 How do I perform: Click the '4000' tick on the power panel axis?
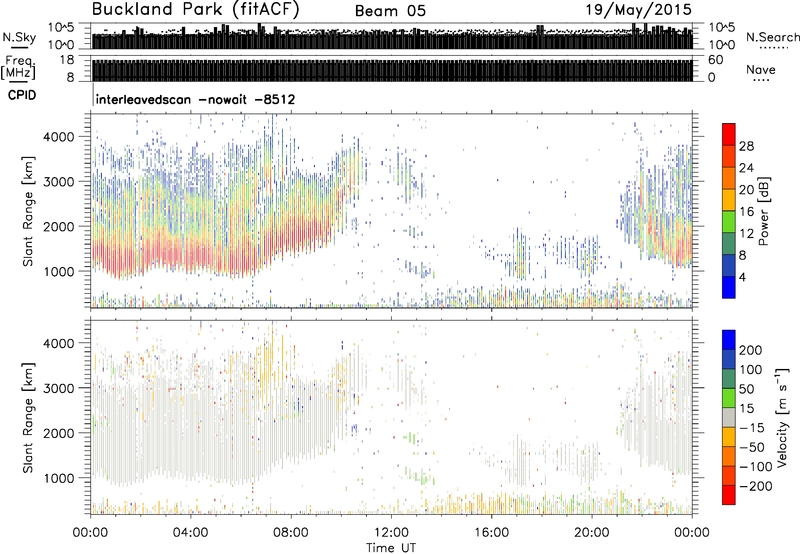point(58,137)
